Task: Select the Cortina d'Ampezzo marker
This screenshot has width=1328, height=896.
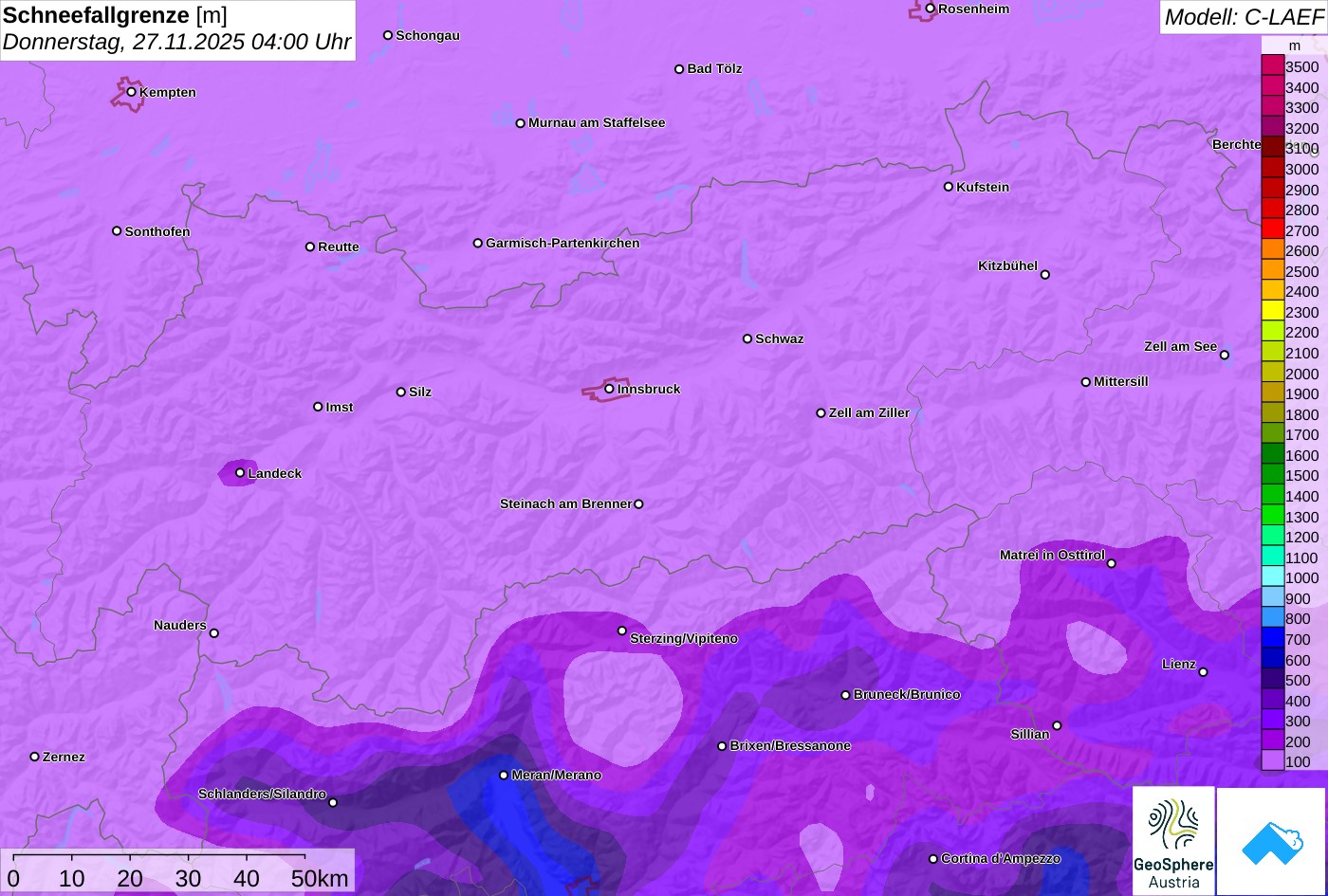Action: point(933,859)
